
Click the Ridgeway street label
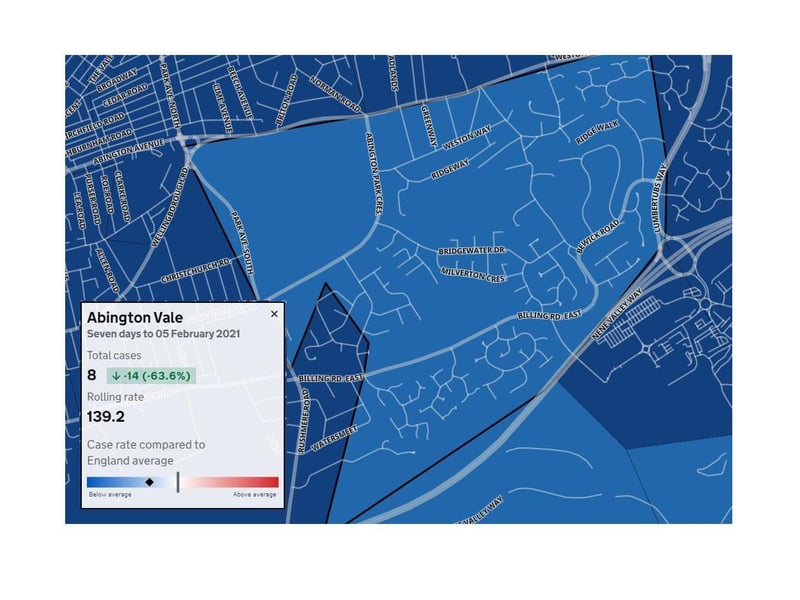[450, 169]
